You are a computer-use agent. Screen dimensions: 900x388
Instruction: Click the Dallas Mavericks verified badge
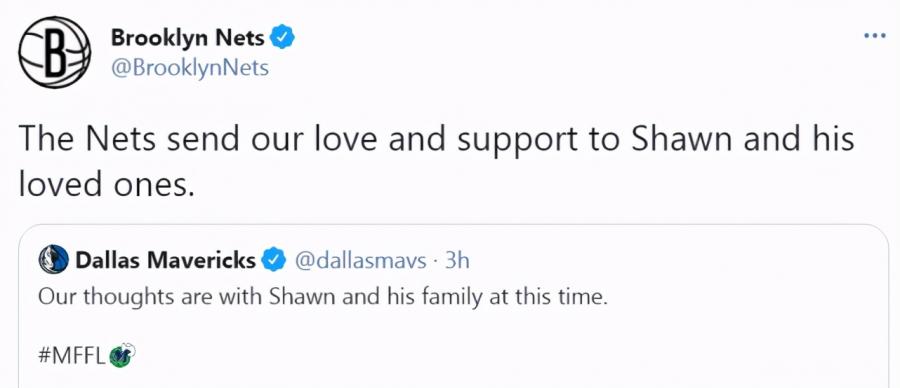(x=274, y=261)
